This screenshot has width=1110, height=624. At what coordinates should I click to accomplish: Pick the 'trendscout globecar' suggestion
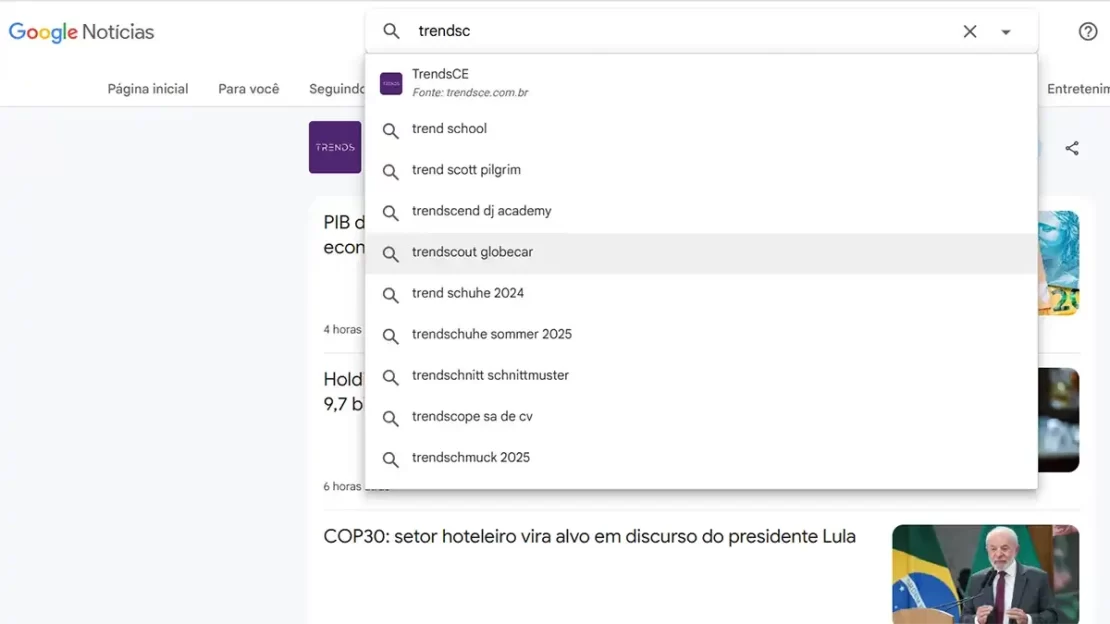click(x=472, y=252)
